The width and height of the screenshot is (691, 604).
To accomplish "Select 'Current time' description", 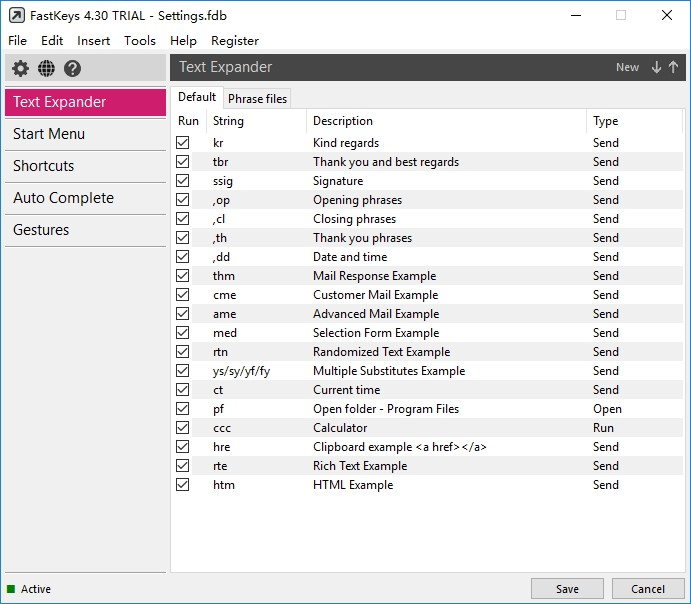I will 346,390.
